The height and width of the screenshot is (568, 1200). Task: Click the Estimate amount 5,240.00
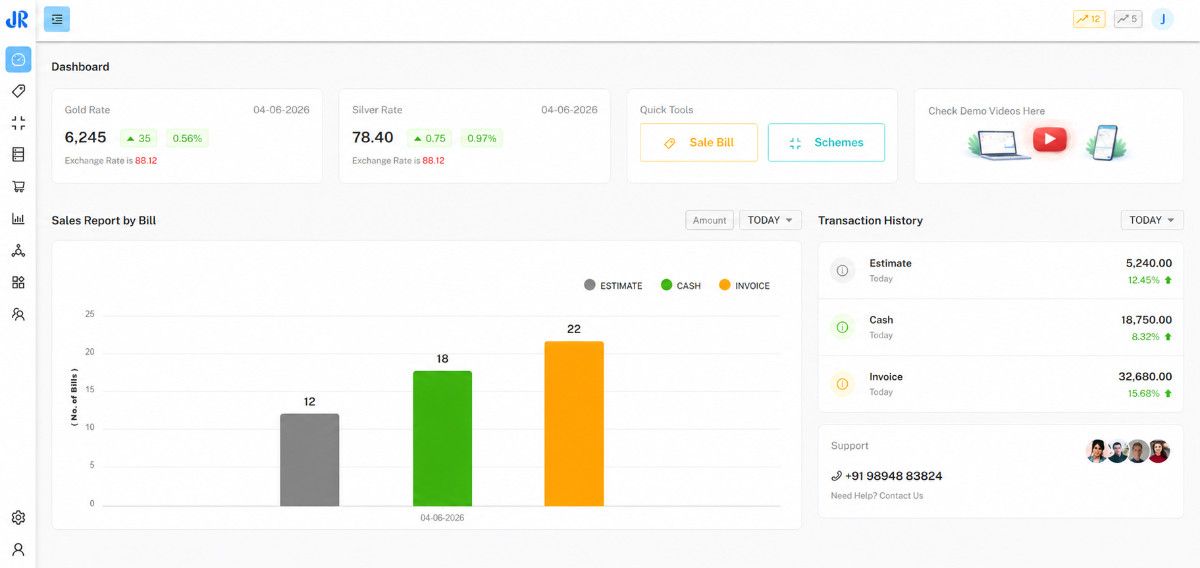coord(1149,263)
